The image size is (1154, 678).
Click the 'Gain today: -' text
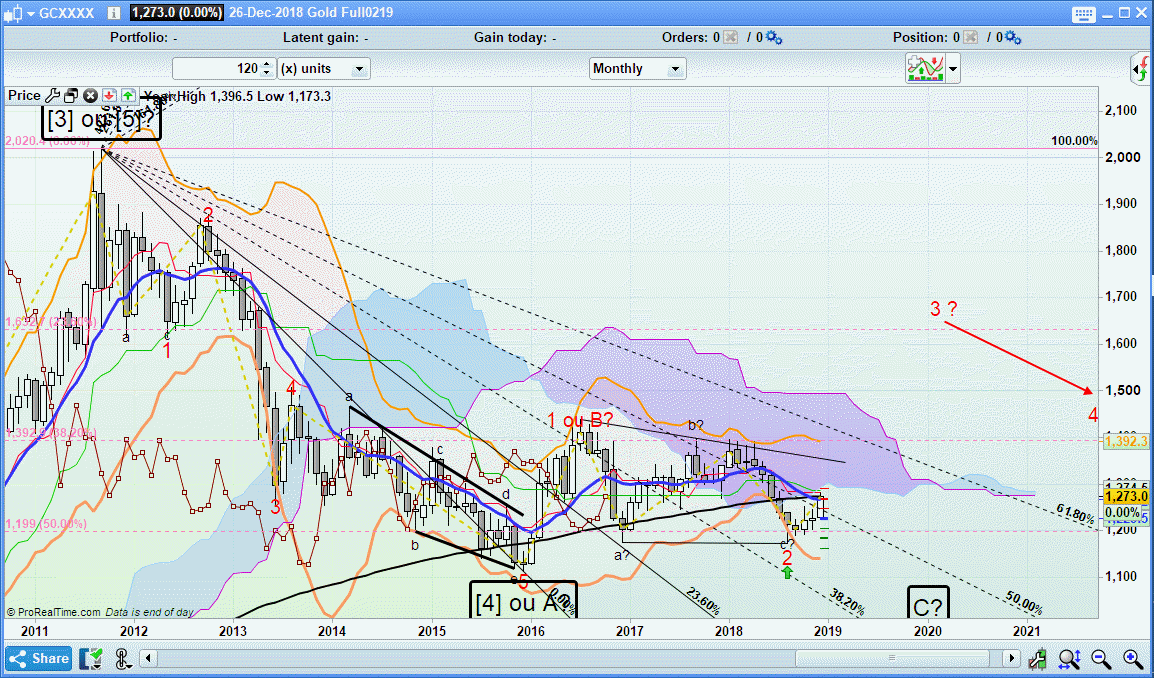click(x=515, y=37)
